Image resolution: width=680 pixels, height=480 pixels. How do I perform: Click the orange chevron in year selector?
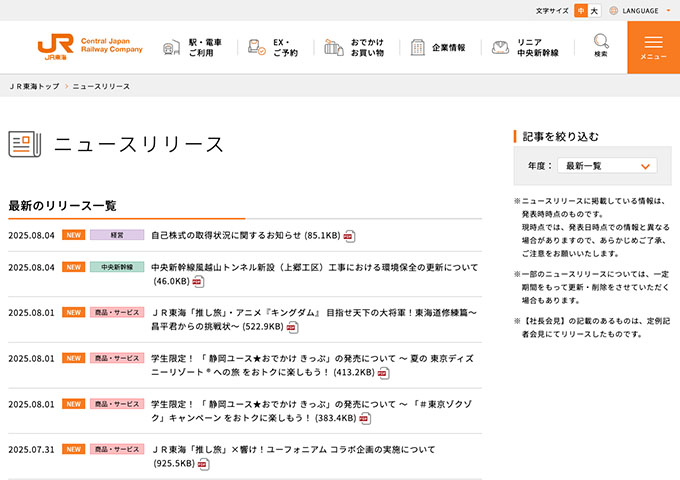645,166
